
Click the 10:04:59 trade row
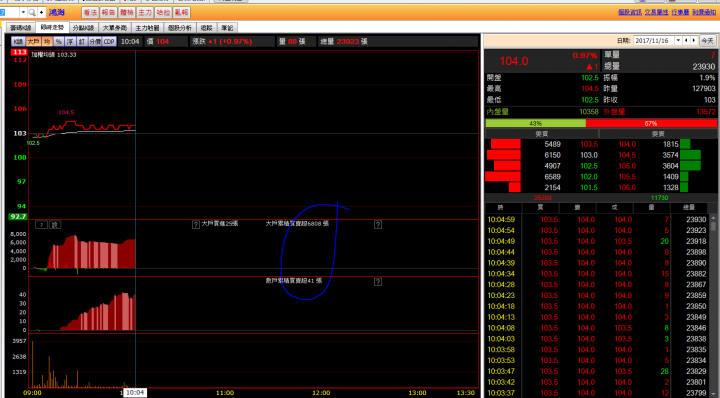pyautogui.click(x=597, y=219)
